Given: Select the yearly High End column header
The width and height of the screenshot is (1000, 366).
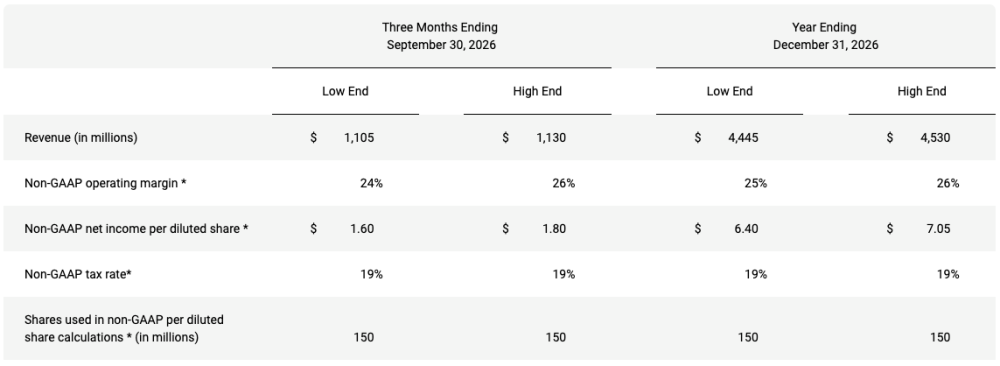Looking at the screenshot, I should point(922,92).
